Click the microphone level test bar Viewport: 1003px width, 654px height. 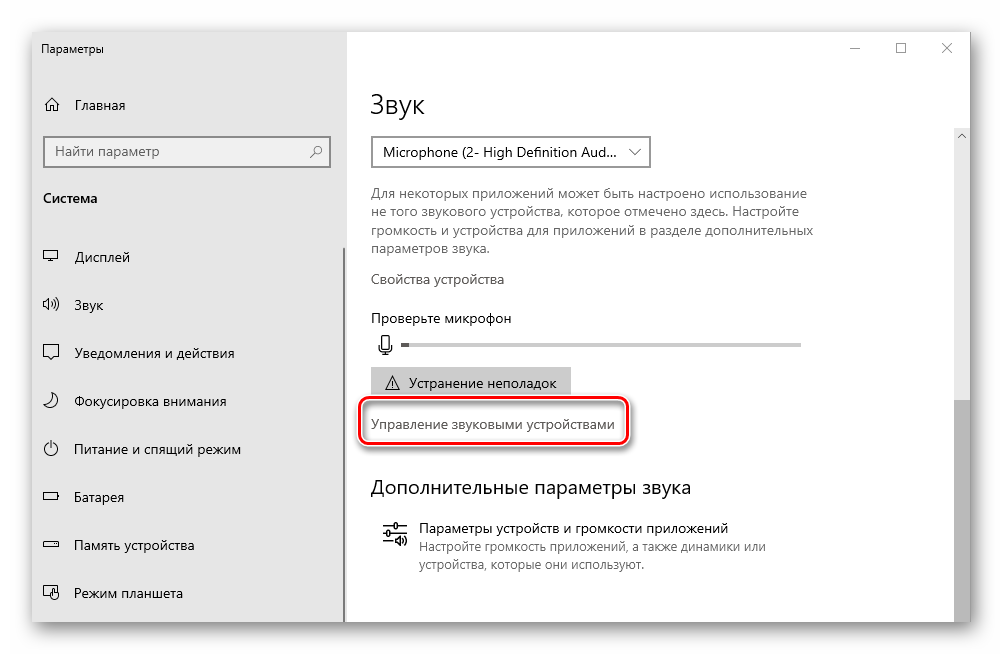click(x=601, y=345)
